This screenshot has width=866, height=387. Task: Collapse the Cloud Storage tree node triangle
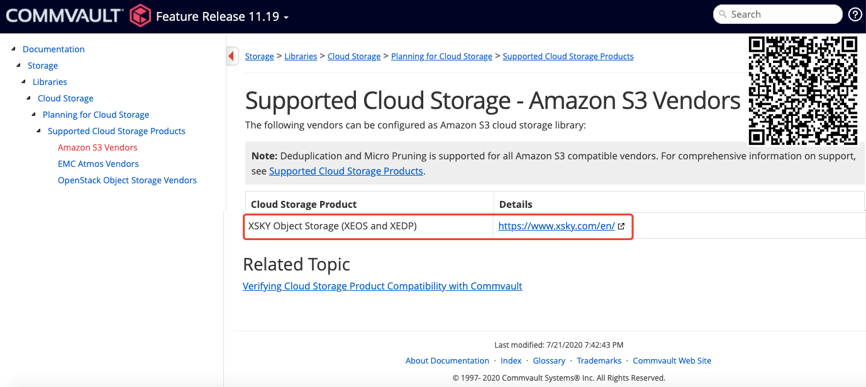point(29,98)
